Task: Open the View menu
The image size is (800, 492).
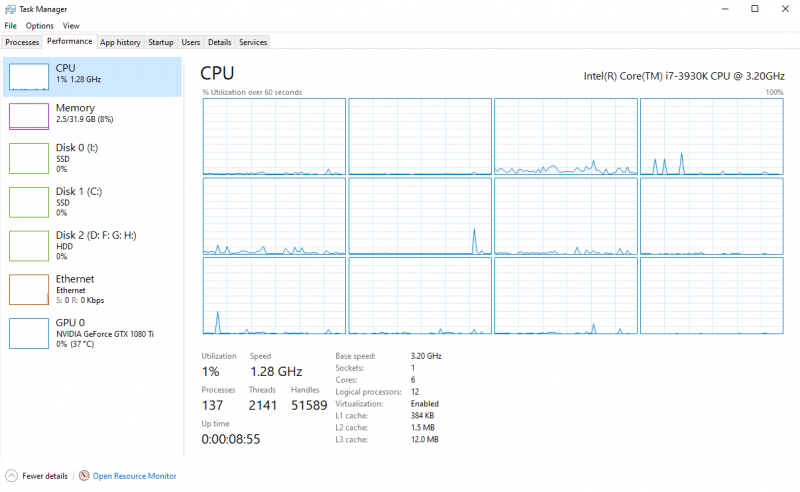Action: pyautogui.click(x=71, y=25)
